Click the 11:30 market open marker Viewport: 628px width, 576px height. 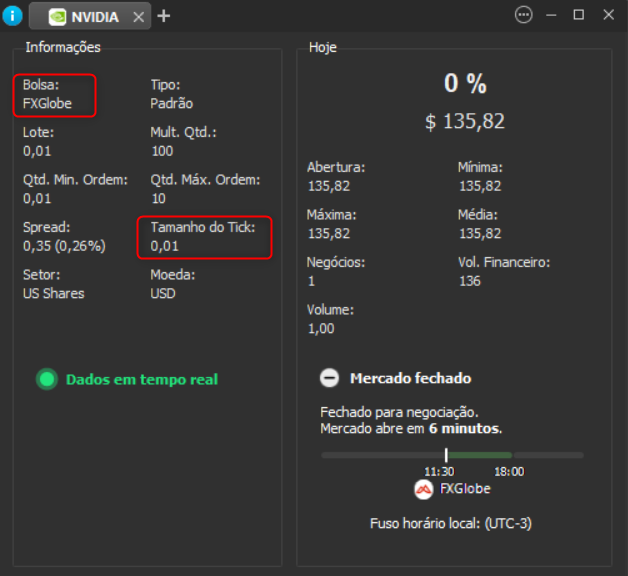446,455
